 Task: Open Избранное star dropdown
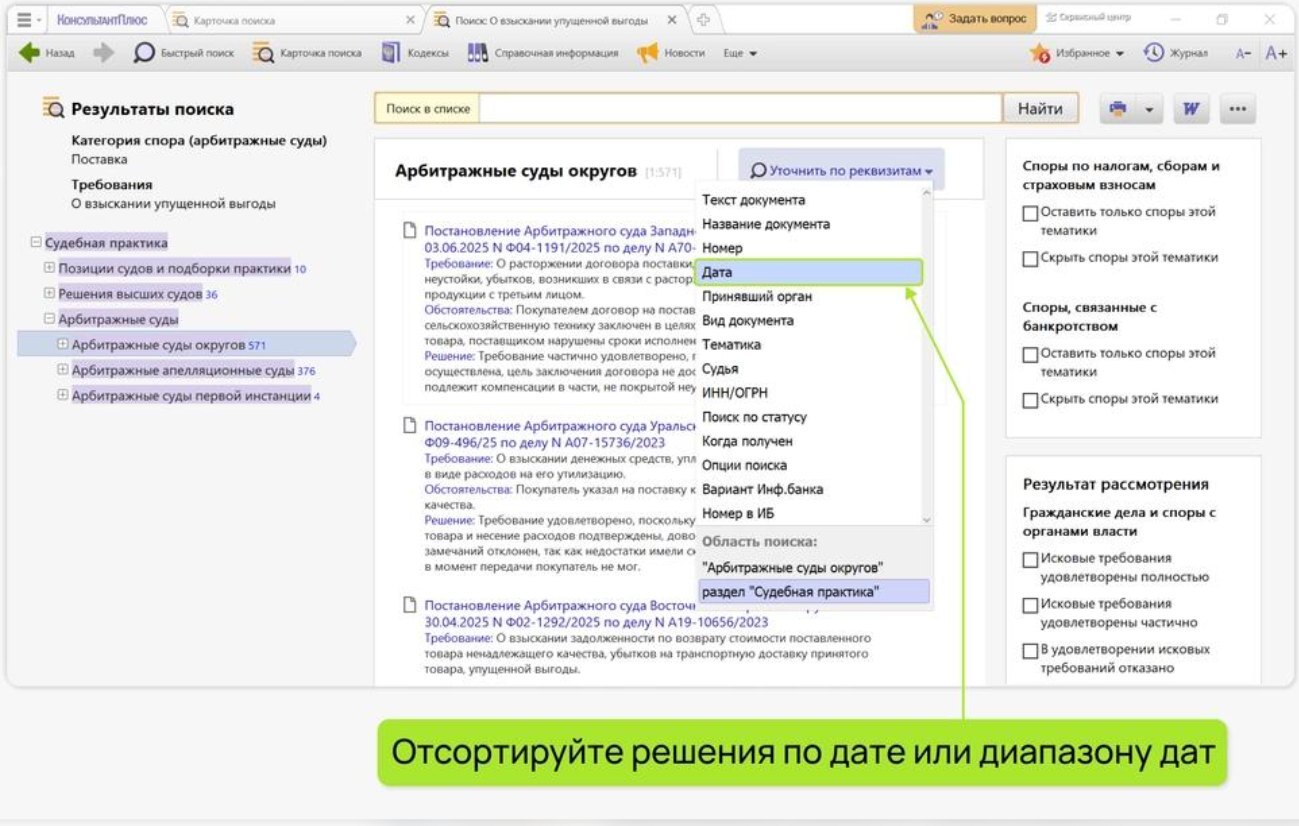click(x=1077, y=53)
